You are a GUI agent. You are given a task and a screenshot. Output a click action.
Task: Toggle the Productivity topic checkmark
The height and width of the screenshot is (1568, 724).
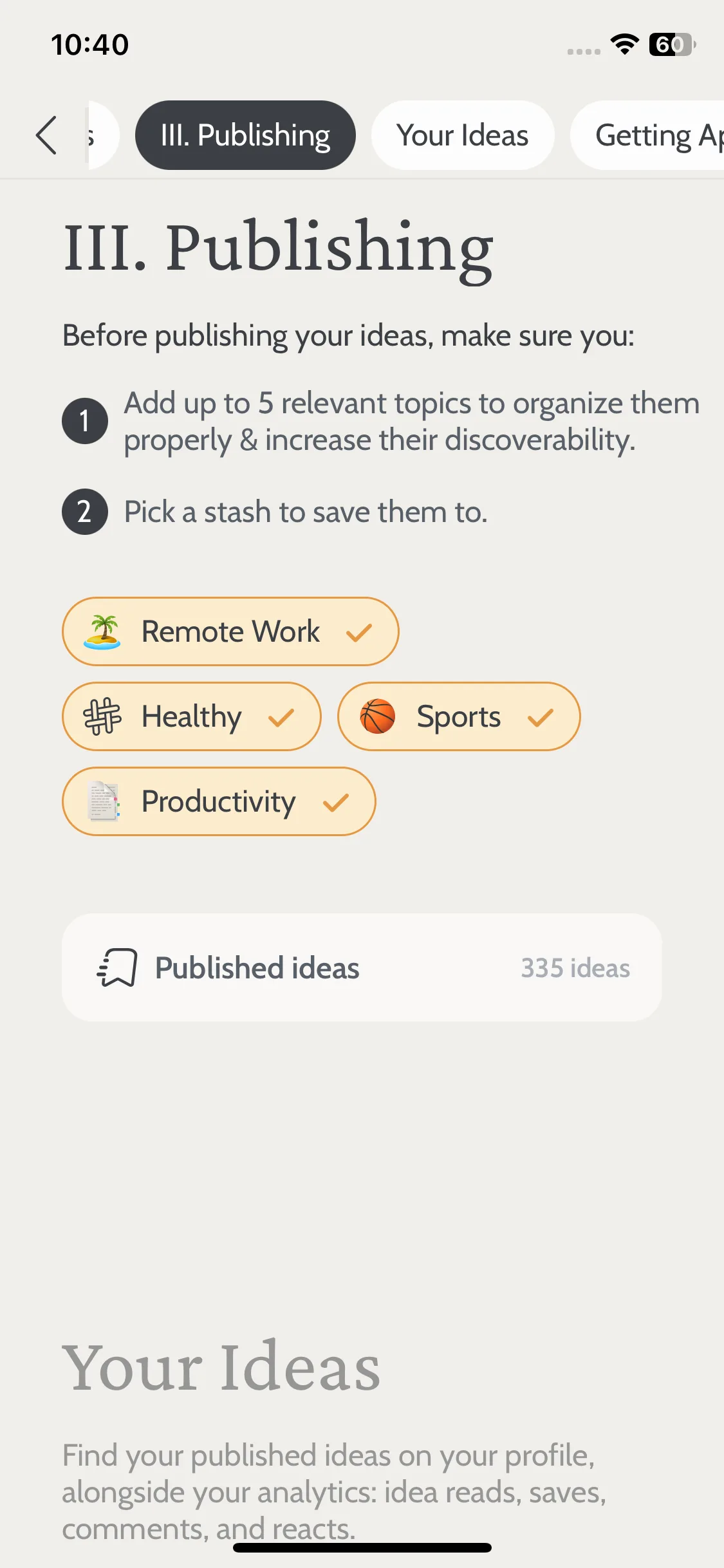(336, 802)
